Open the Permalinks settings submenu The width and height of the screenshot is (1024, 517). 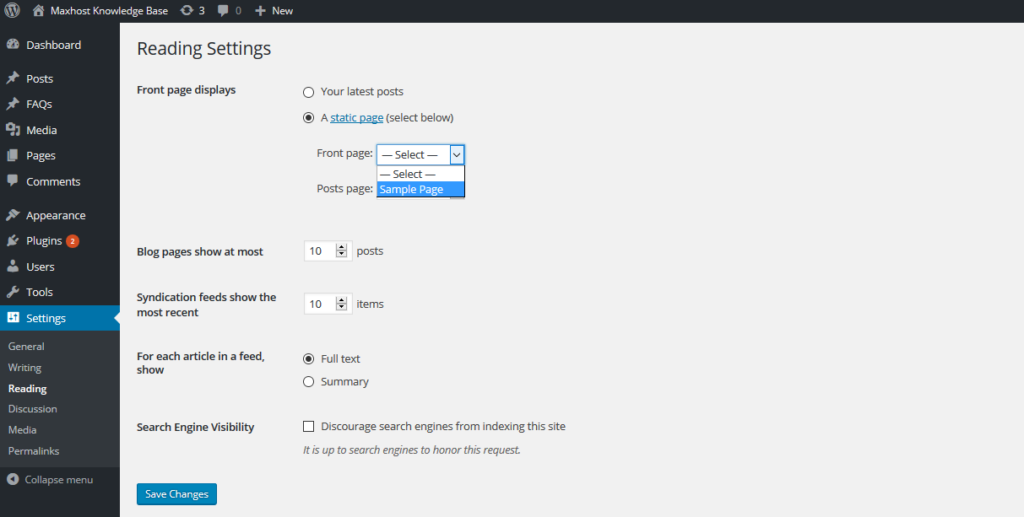coord(34,451)
